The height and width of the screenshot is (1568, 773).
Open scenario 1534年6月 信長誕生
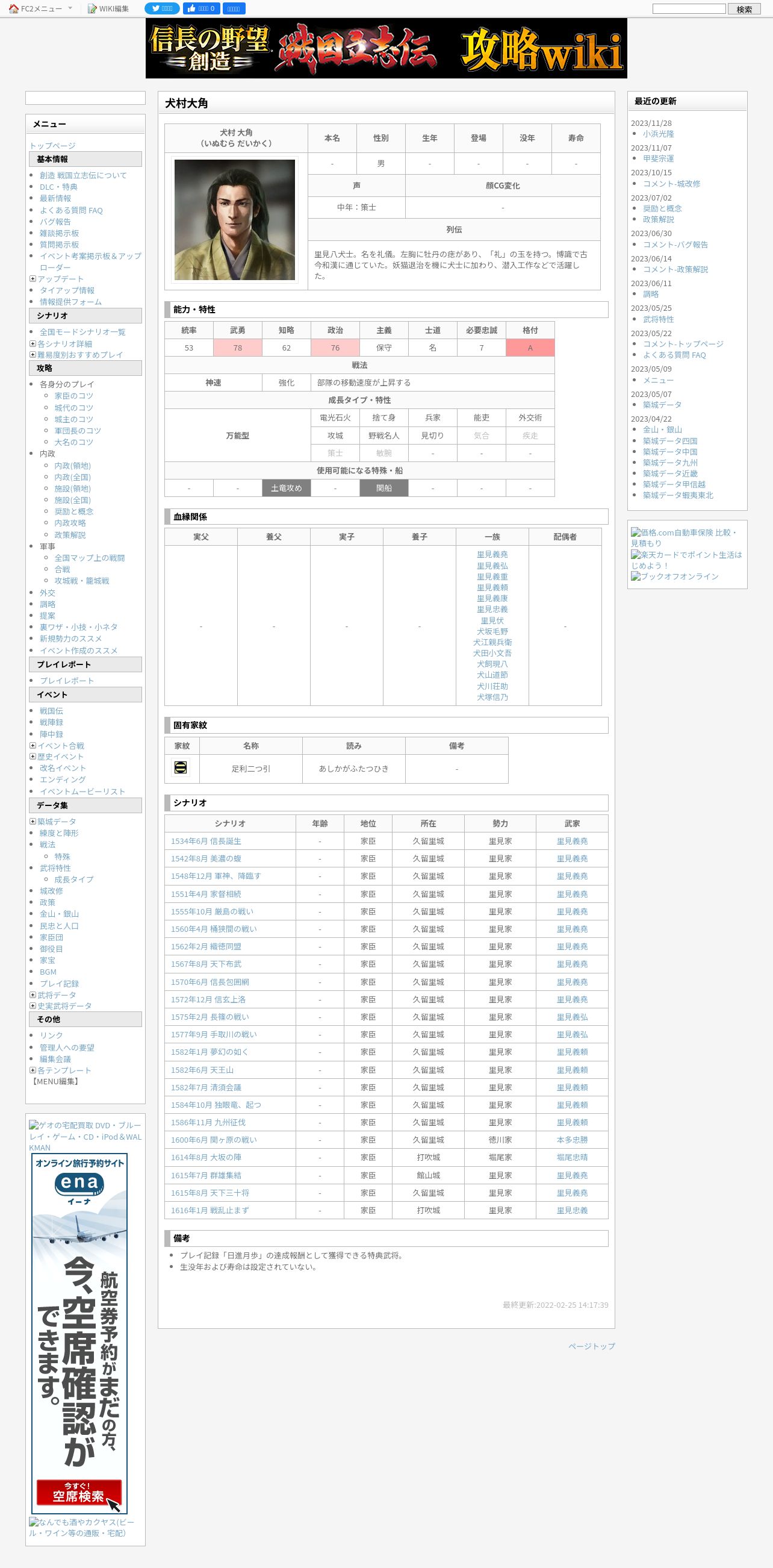click(x=205, y=841)
